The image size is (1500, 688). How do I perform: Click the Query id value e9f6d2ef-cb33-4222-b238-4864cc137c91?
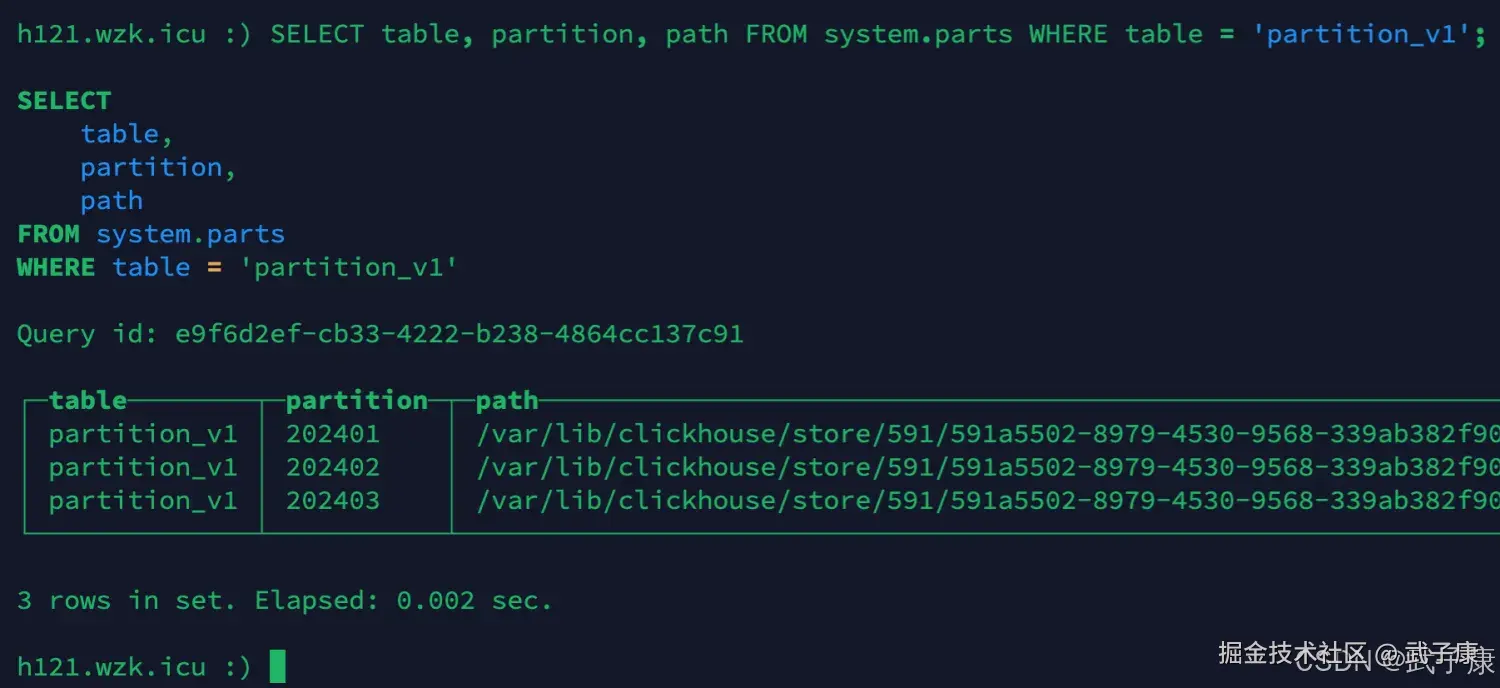tap(459, 334)
